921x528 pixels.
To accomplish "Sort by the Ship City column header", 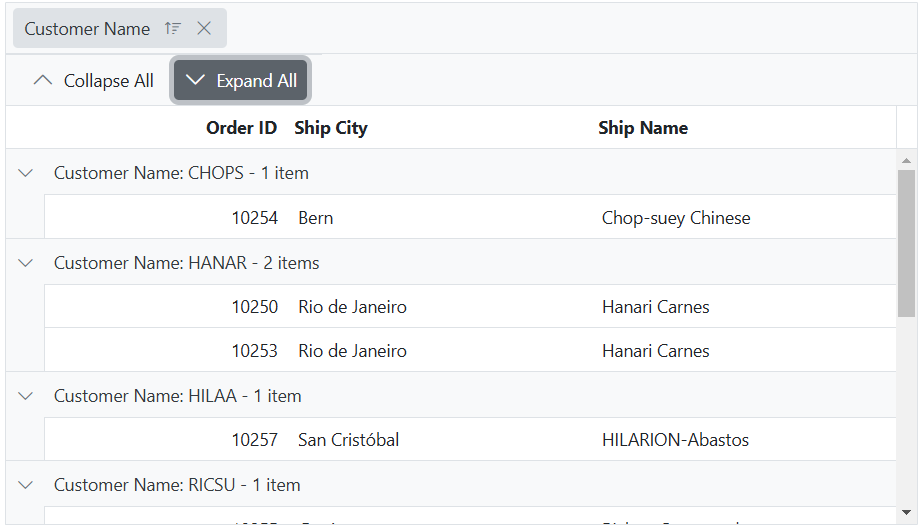I will [x=331, y=128].
